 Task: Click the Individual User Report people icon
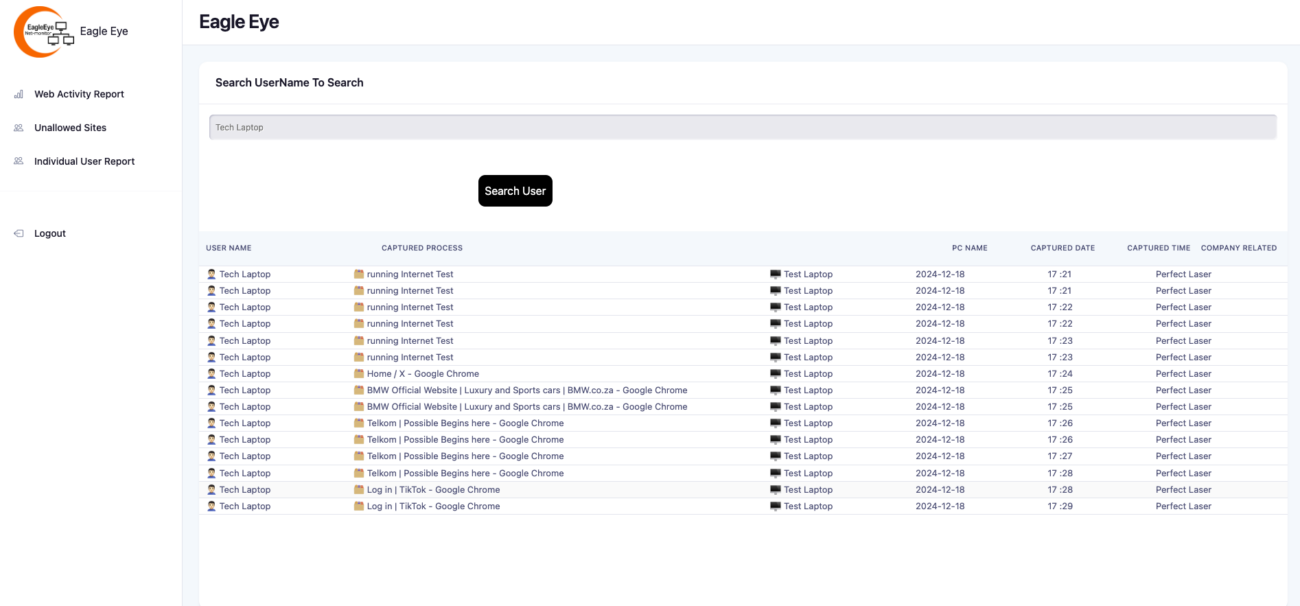point(18,161)
